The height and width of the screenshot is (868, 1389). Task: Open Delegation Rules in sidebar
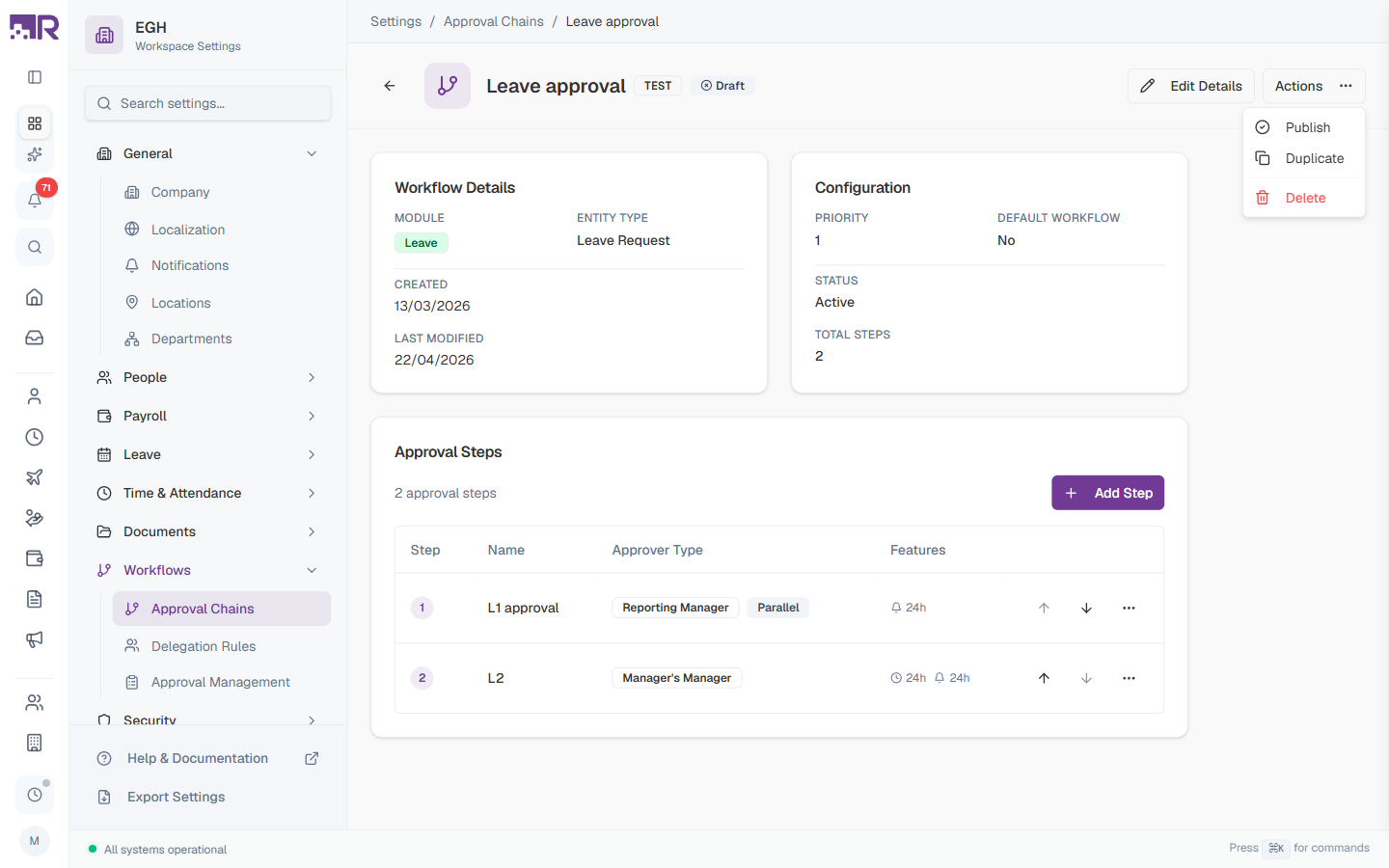[x=222, y=646]
